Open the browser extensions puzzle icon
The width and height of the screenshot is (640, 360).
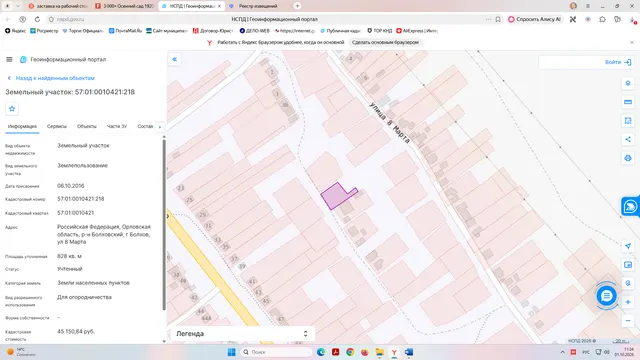click(602, 19)
